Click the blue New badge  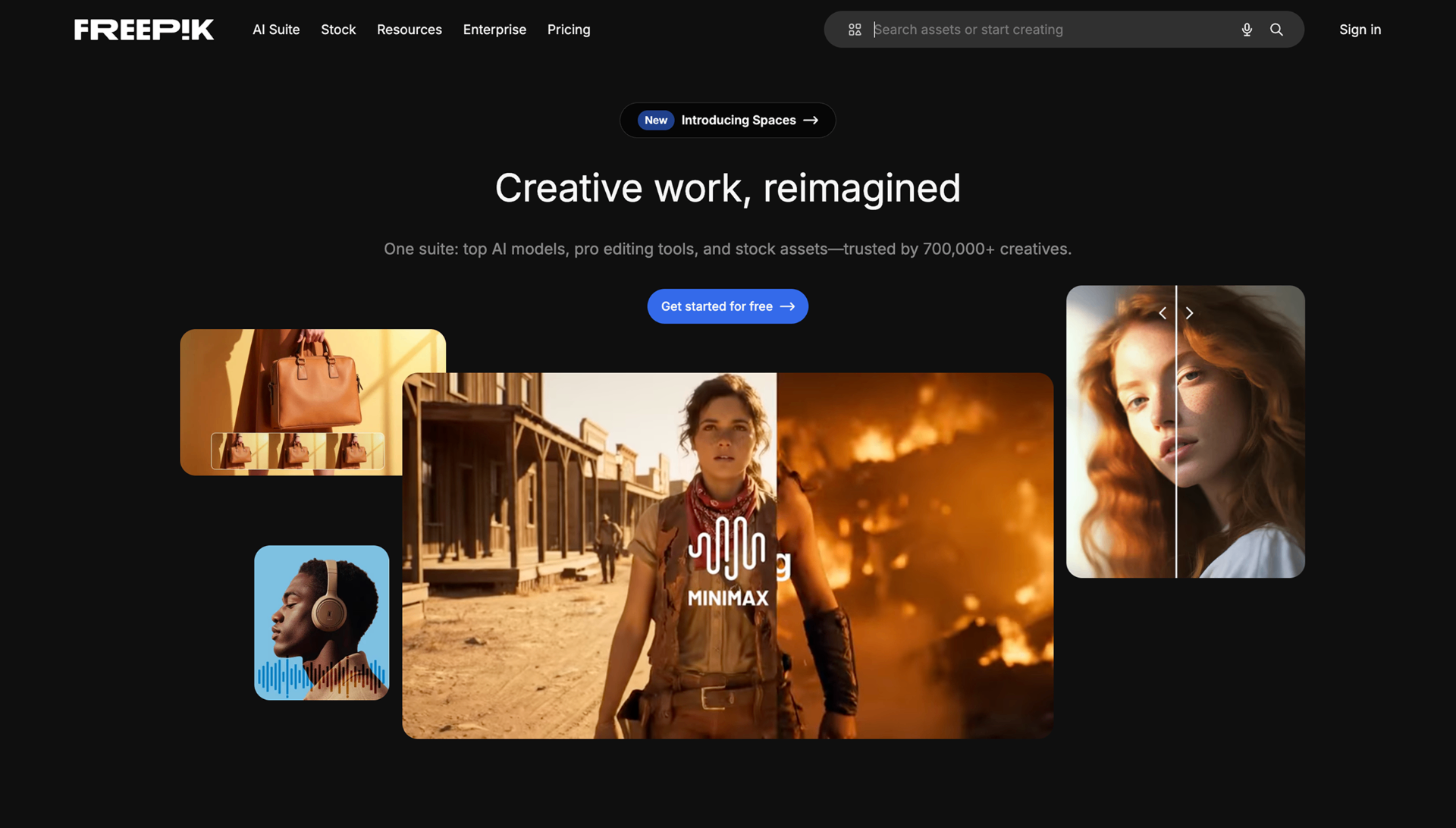[x=655, y=120]
